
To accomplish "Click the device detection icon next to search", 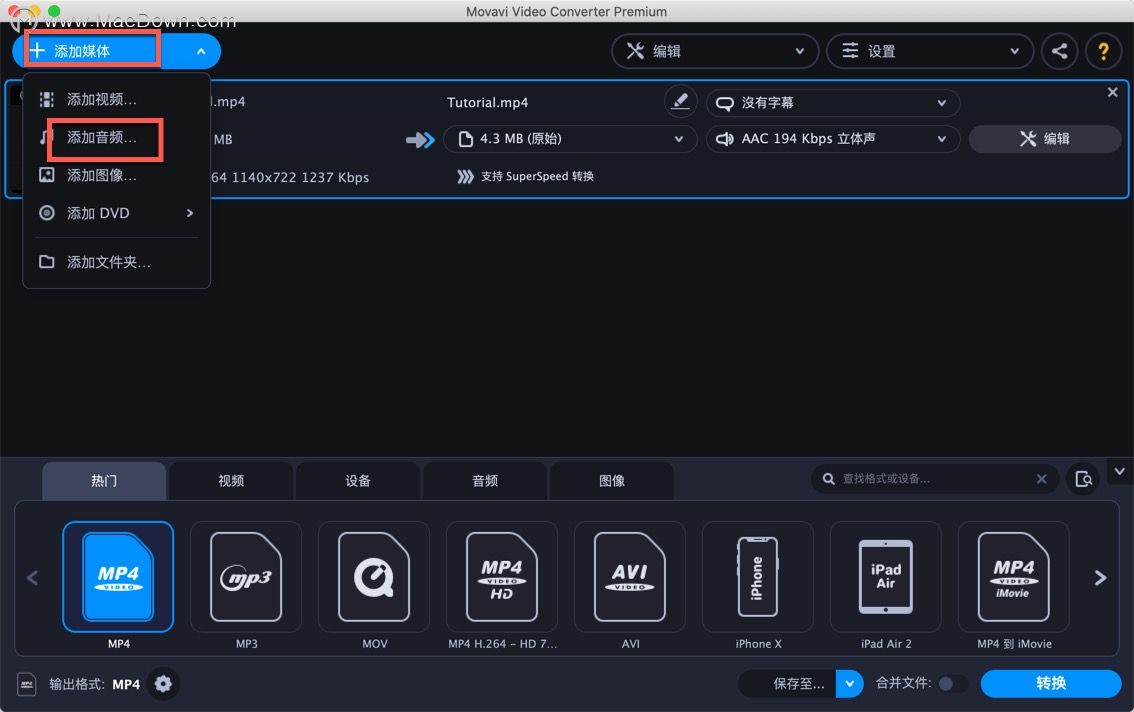I will point(1083,479).
